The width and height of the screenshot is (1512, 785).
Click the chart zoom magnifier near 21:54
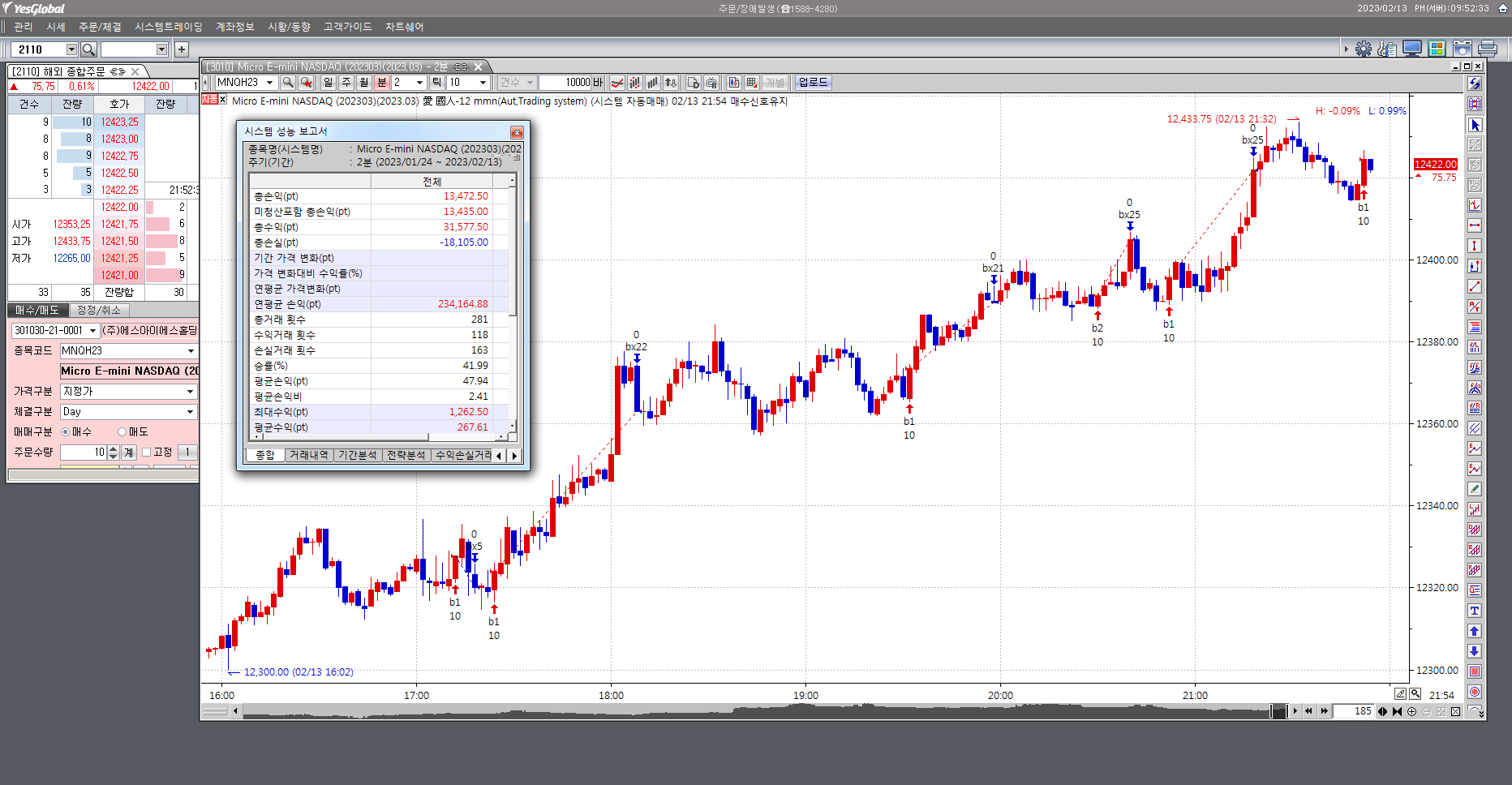point(1415,694)
